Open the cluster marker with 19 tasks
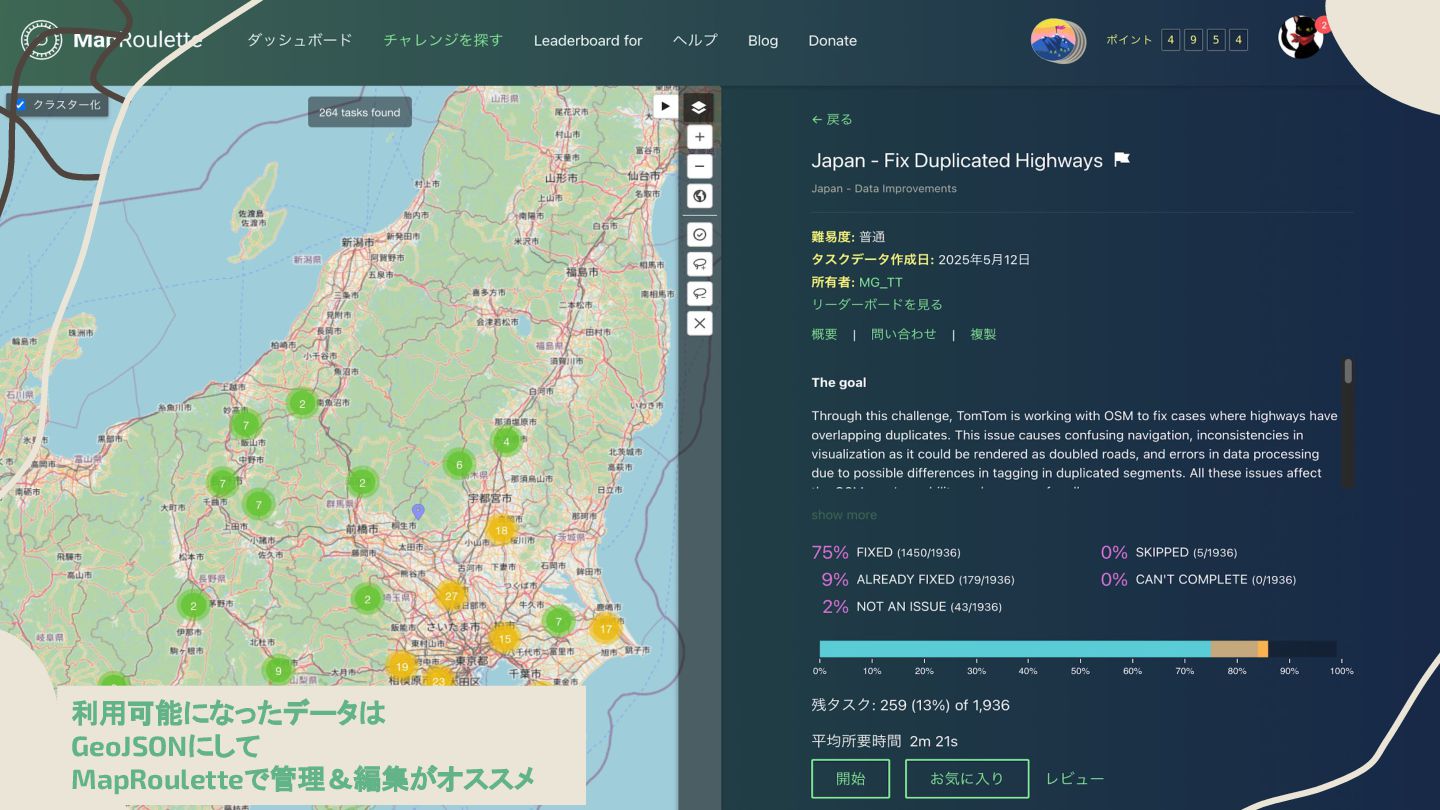 [x=401, y=666]
